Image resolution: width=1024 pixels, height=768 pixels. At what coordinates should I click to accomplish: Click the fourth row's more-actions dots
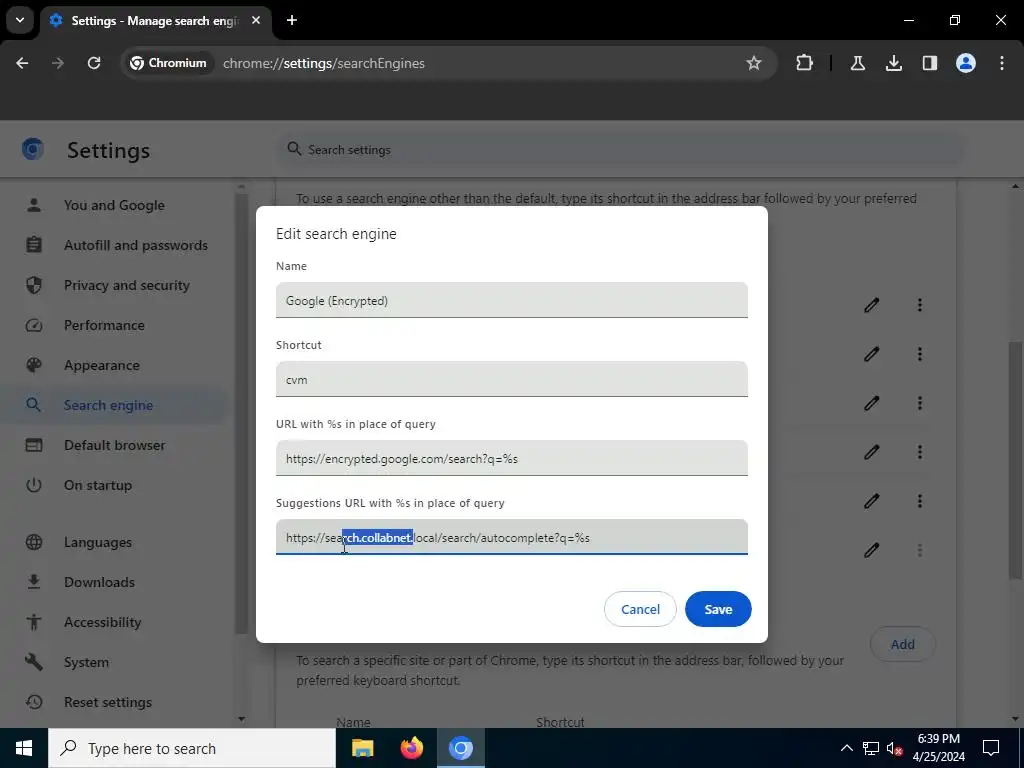coord(920,452)
